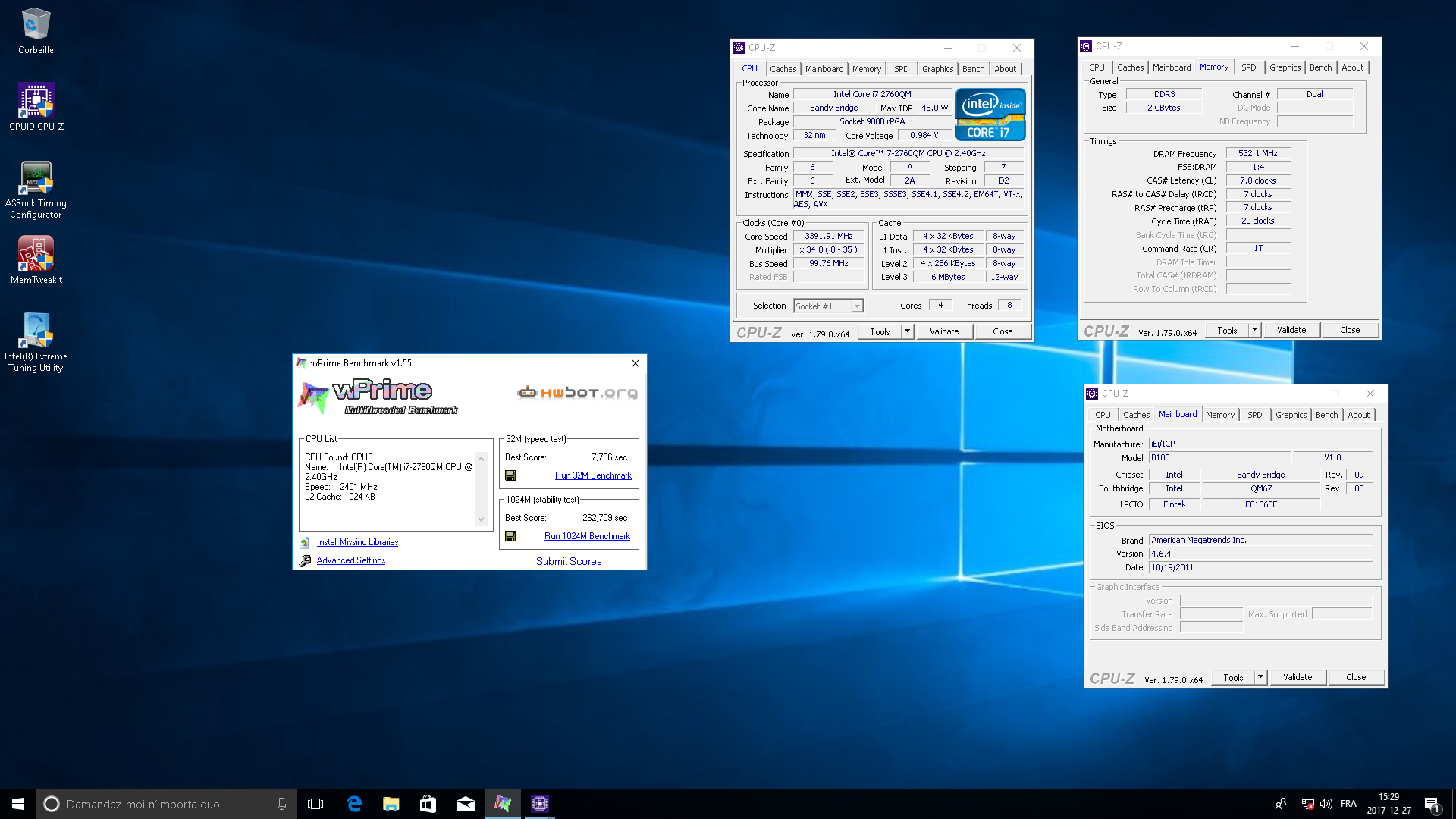
Task: Switch to CPU-Z taskbar icon
Action: pos(540,804)
